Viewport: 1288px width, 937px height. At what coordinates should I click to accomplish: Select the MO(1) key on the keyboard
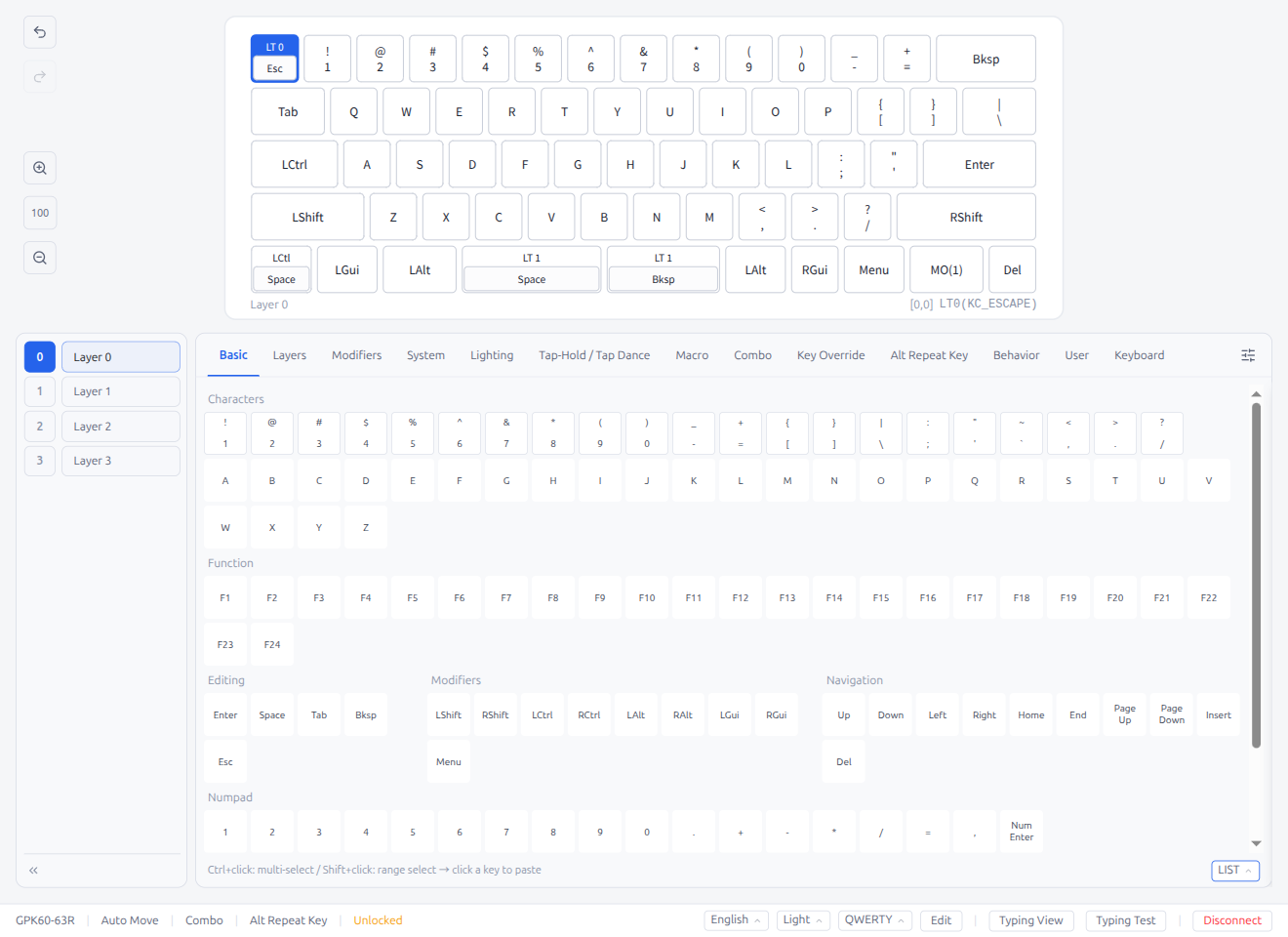tap(946, 269)
